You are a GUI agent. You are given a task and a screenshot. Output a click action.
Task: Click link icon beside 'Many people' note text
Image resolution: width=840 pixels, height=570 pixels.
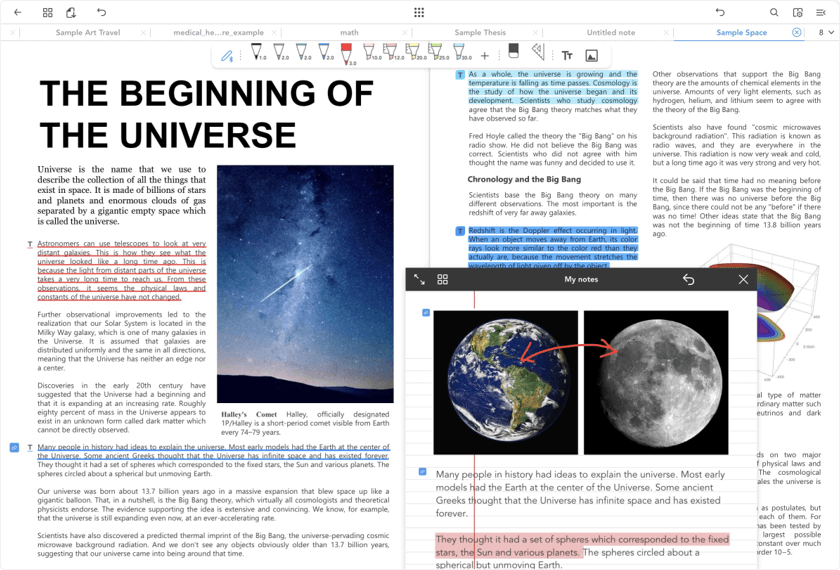(422, 471)
